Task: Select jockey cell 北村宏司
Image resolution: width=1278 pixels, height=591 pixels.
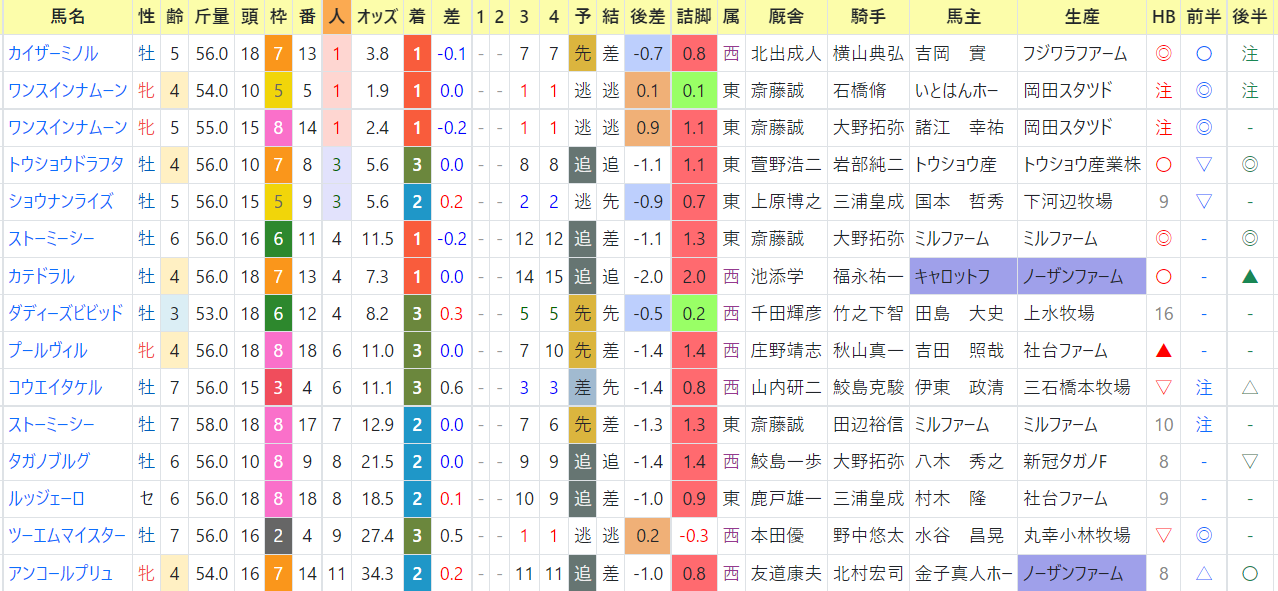Action: coord(869,572)
